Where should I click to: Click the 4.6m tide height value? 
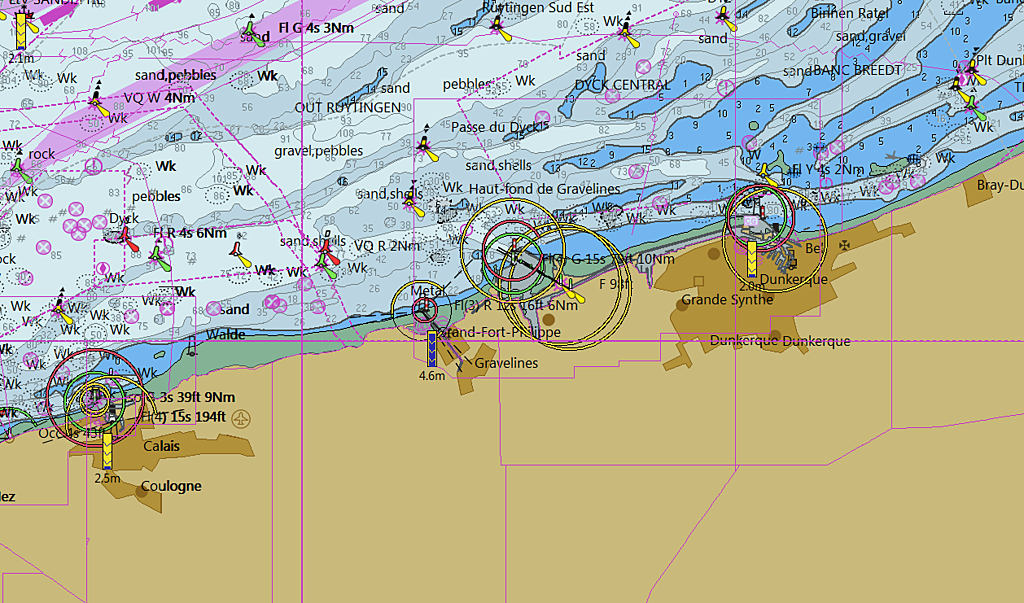pyautogui.click(x=432, y=376)
